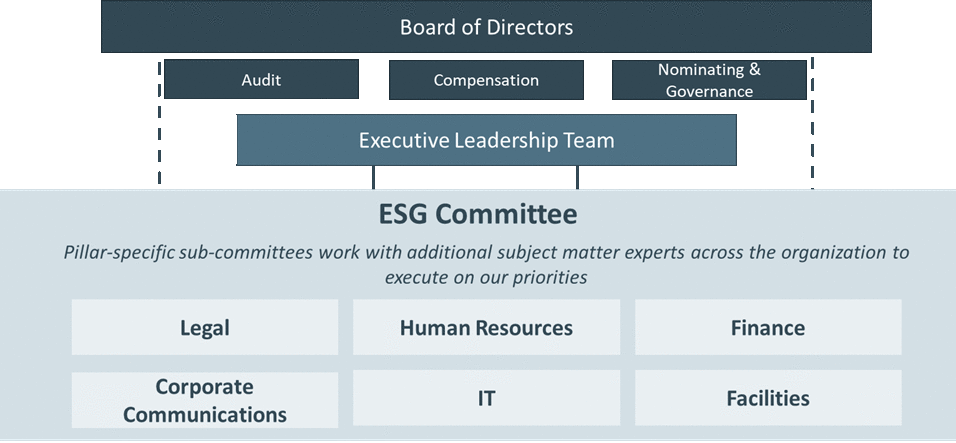Click the 'execute on our priorities' text line
The image size is (956, 443).
pos(486,276)
